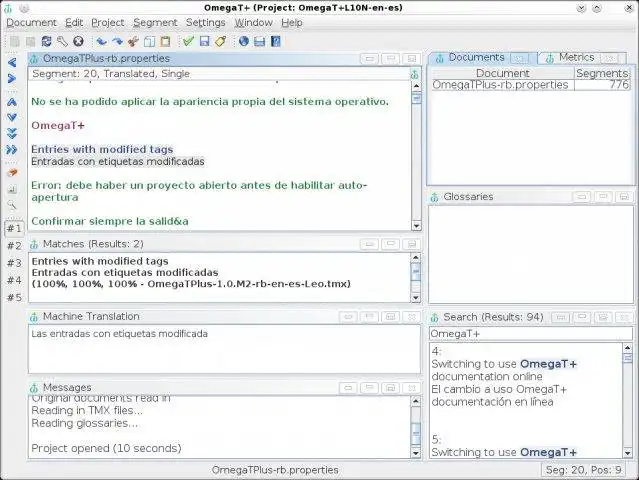Toggle the #5 button in the sidebar

[x=14, y=297]
